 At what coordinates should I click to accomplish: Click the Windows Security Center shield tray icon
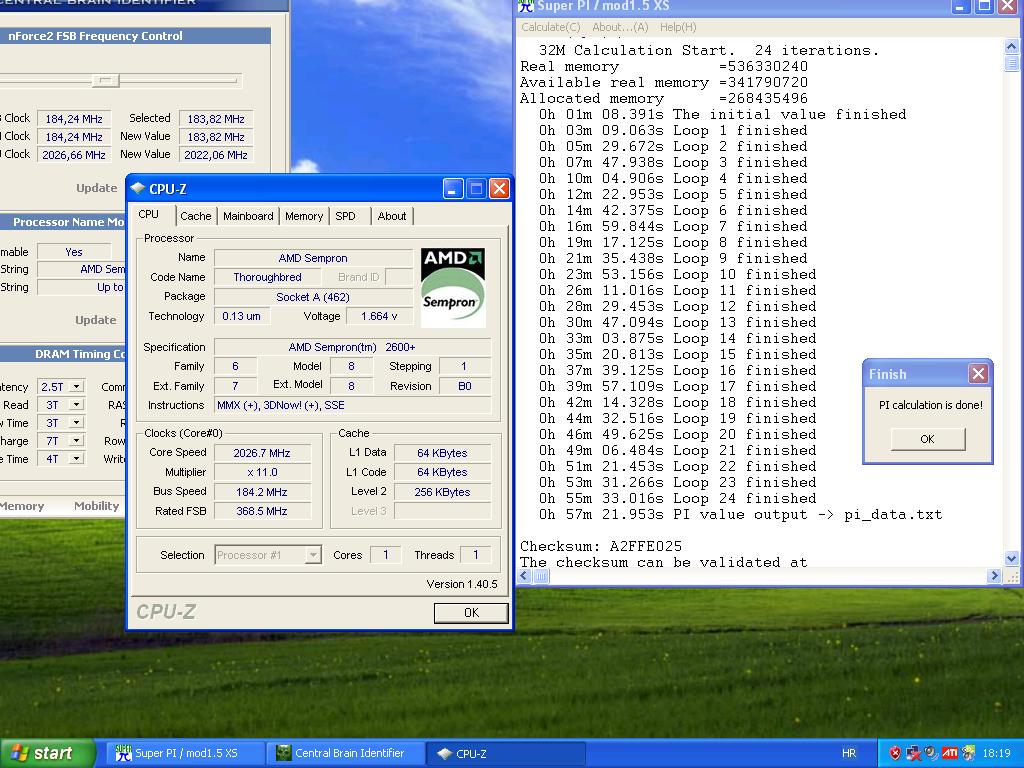click(895, 753)
